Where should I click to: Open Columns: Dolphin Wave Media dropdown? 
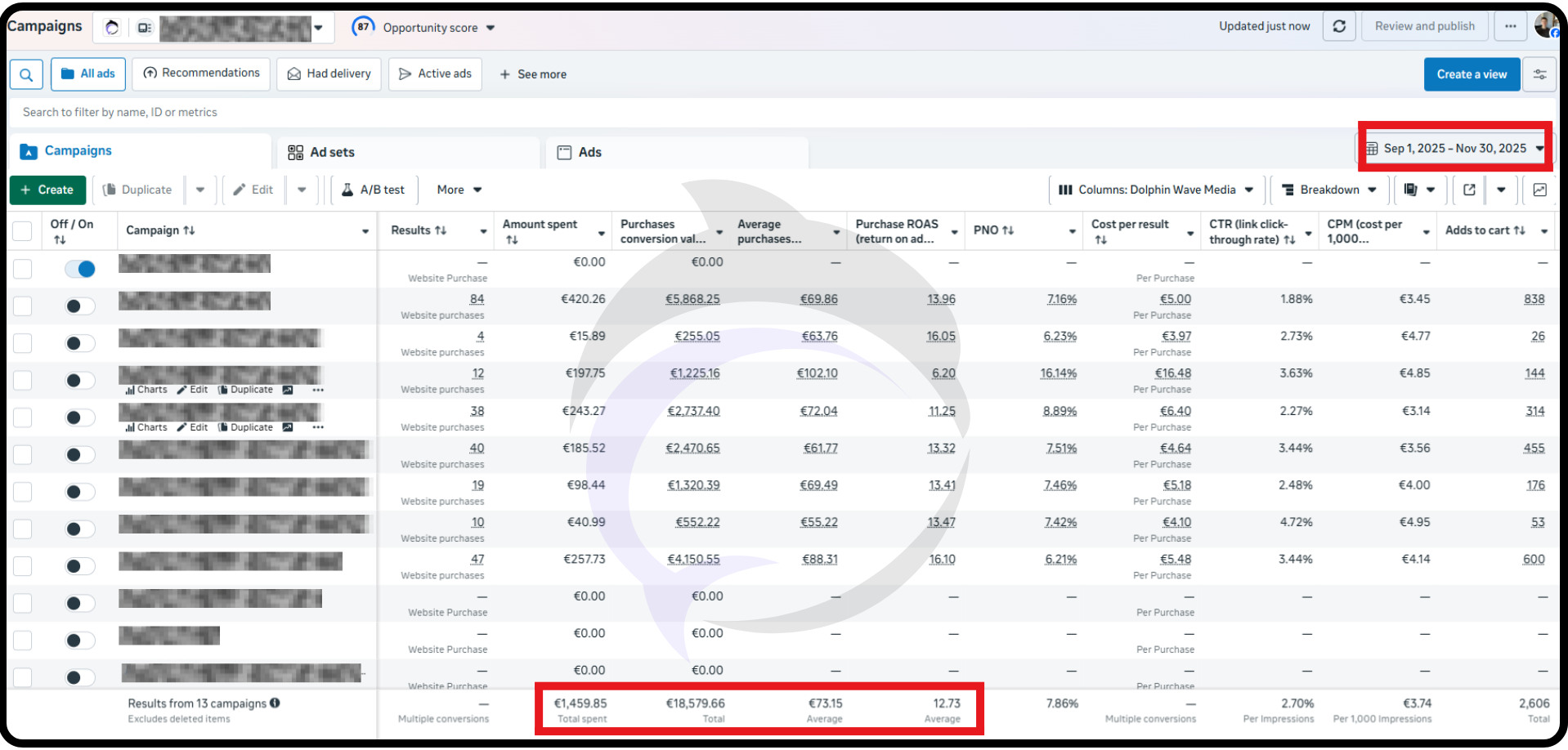(1156, 190)
